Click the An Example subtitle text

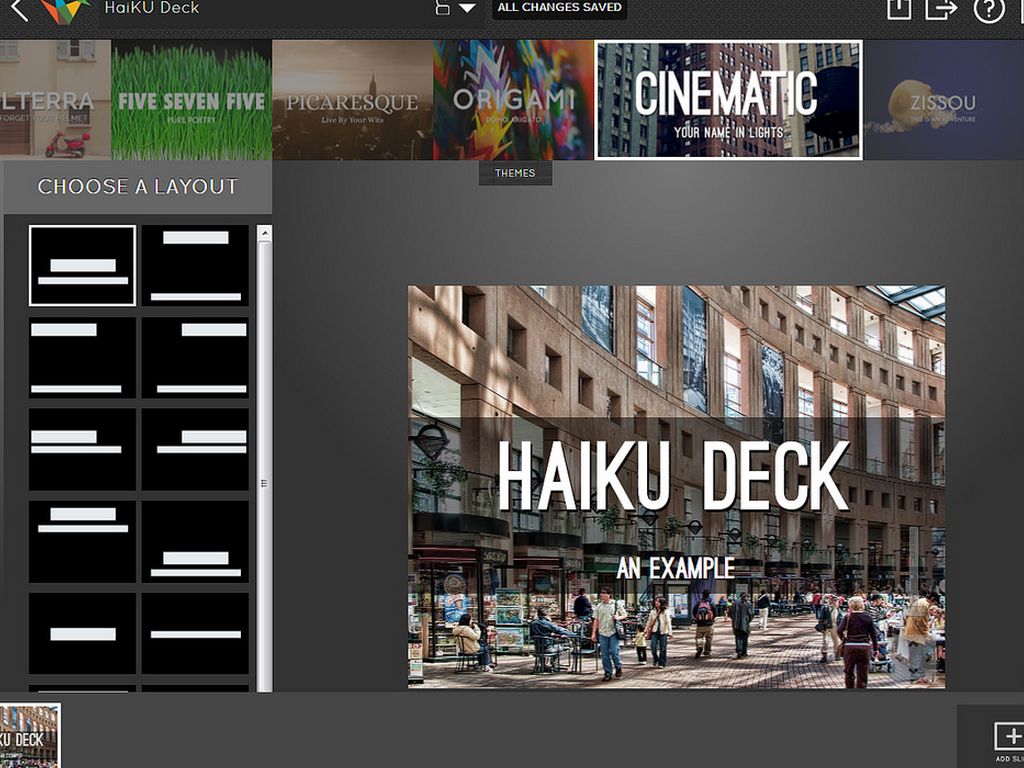[675, 565]
